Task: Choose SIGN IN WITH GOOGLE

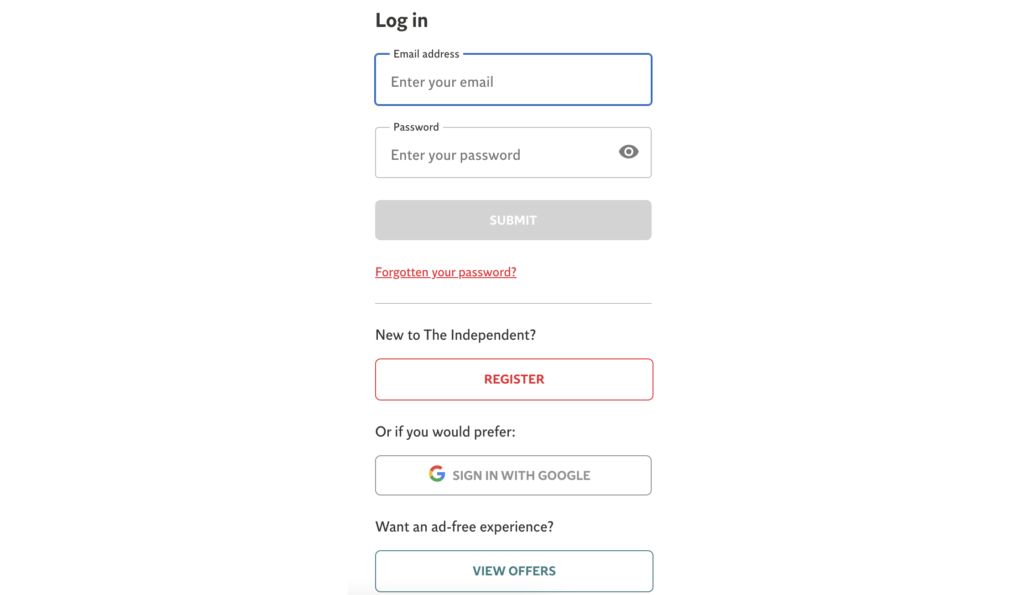Action: (513, 475)
